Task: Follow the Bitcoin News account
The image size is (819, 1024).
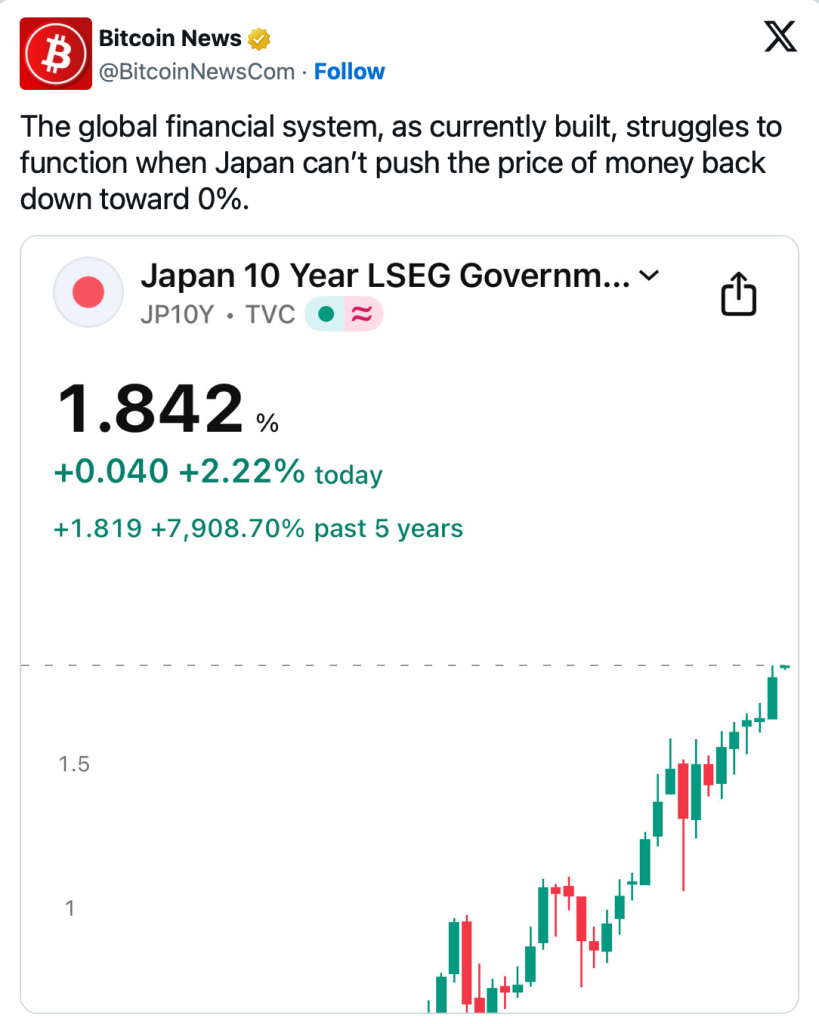Action: pyautogui.click(x=349, y=71)
